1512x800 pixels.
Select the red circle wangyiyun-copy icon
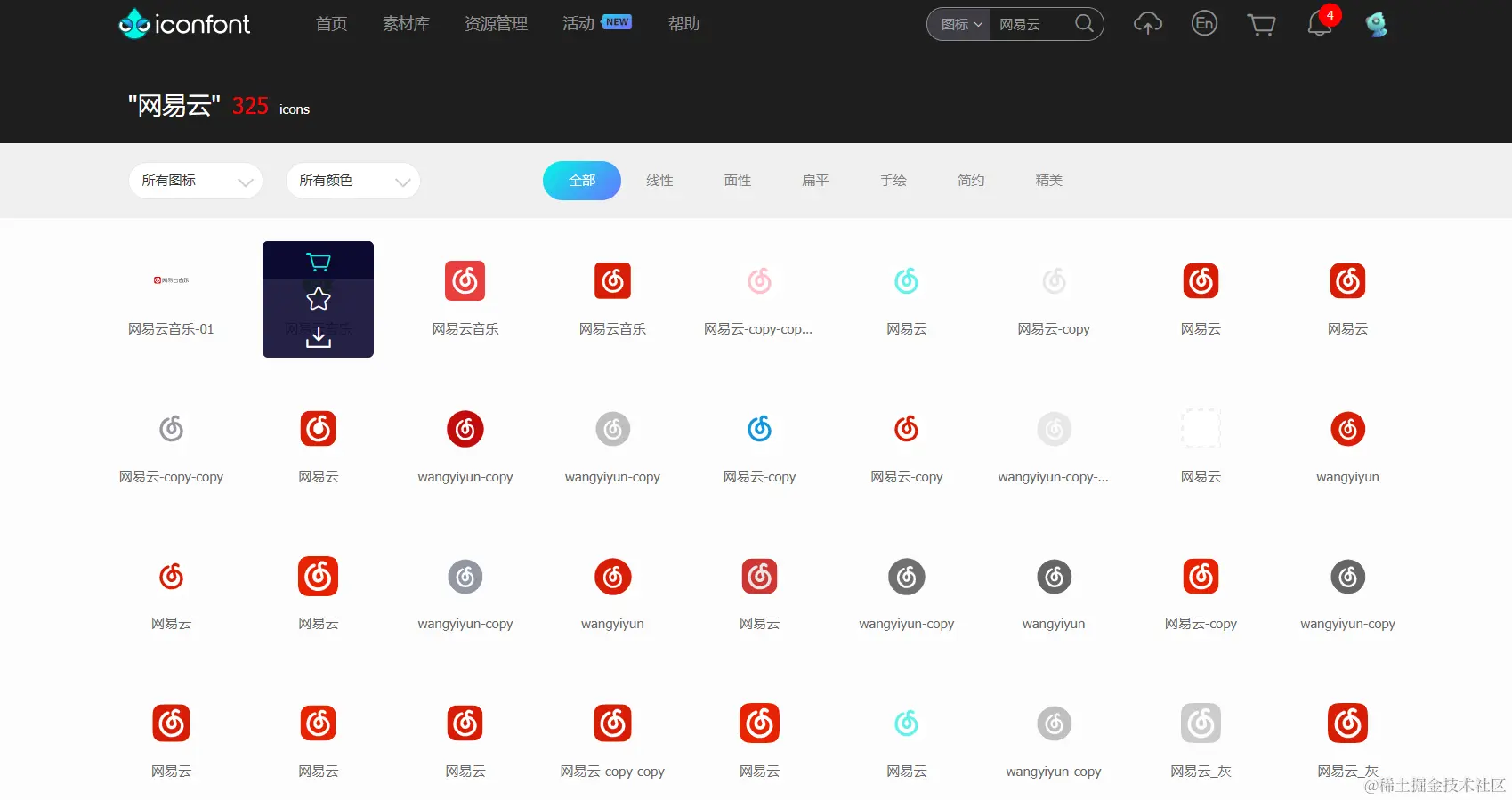pos(465,429)
